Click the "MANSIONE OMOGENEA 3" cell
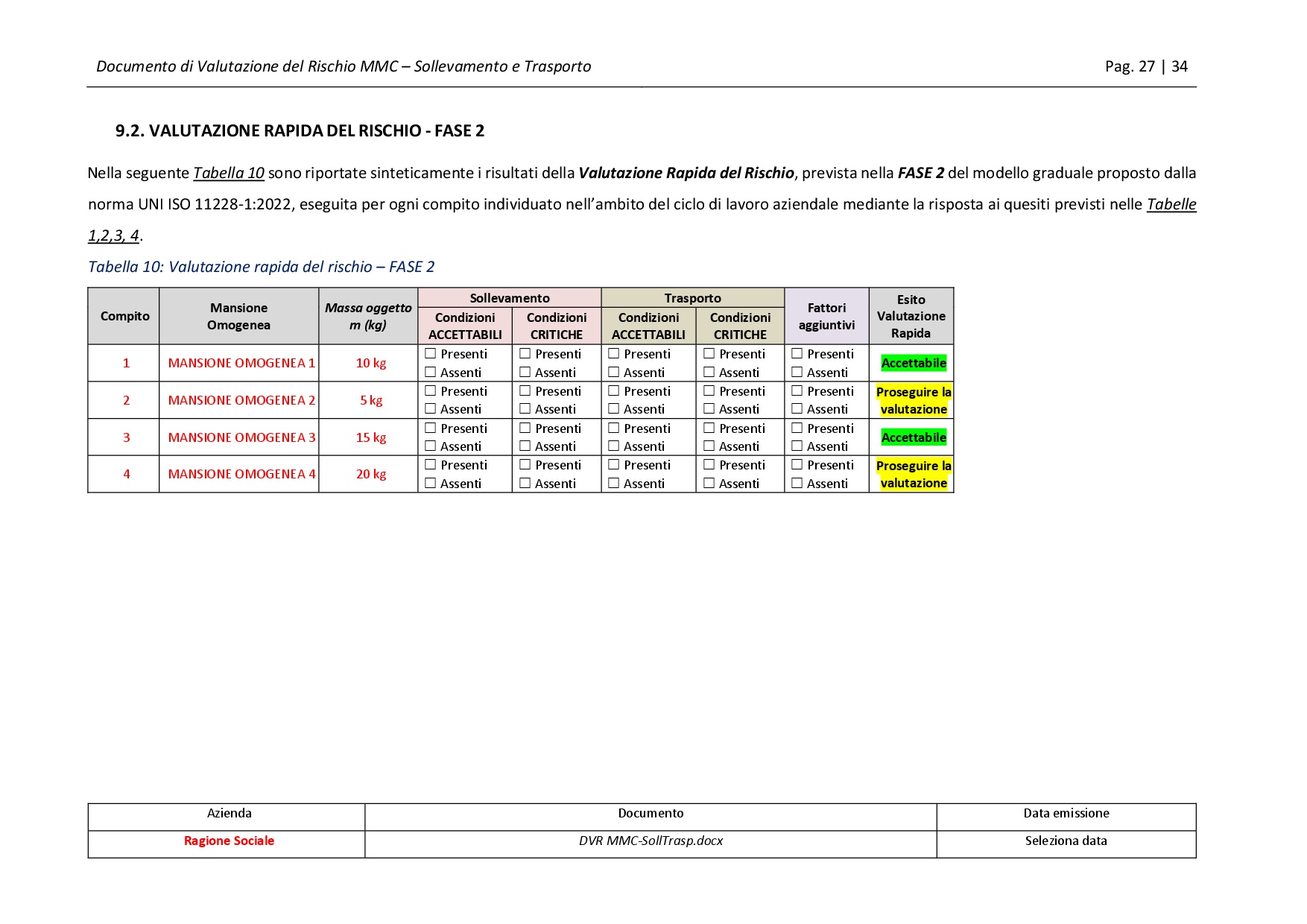1307x924 pixels. [x=241, y=437]
